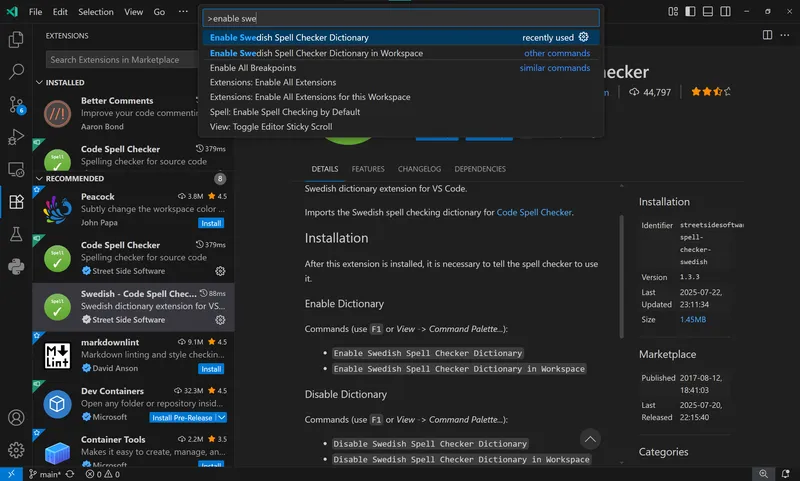Select Extensions: Enable All Extensions command
The image size is (800, 481).
(401, 82)
